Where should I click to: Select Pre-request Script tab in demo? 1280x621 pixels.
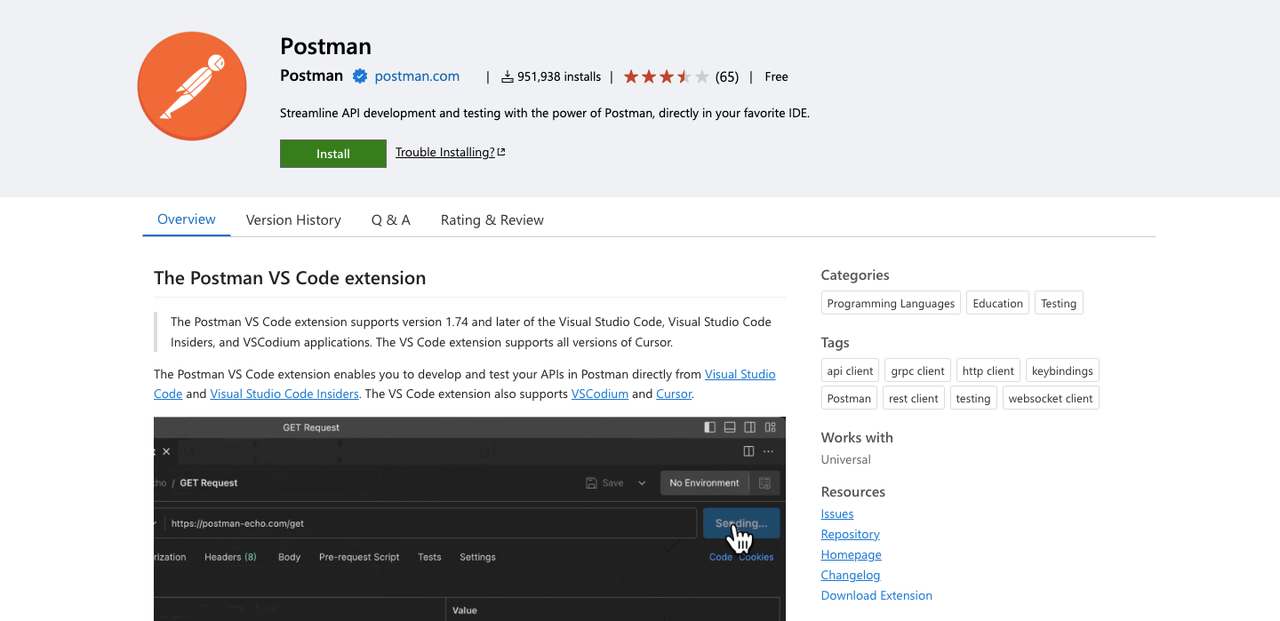[359, 557]
